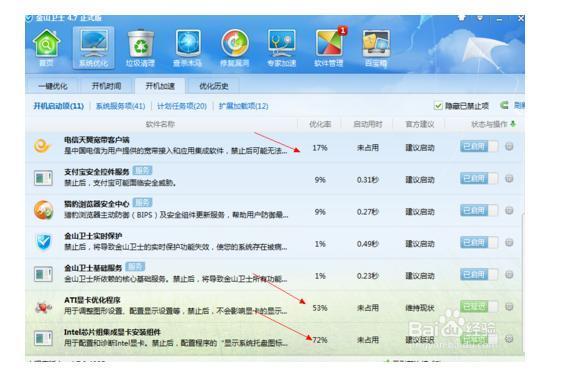Click the round options icon for 支付宝安全控件服务
Viewport: 571px width, 374px height.
(x=509, y=178)
